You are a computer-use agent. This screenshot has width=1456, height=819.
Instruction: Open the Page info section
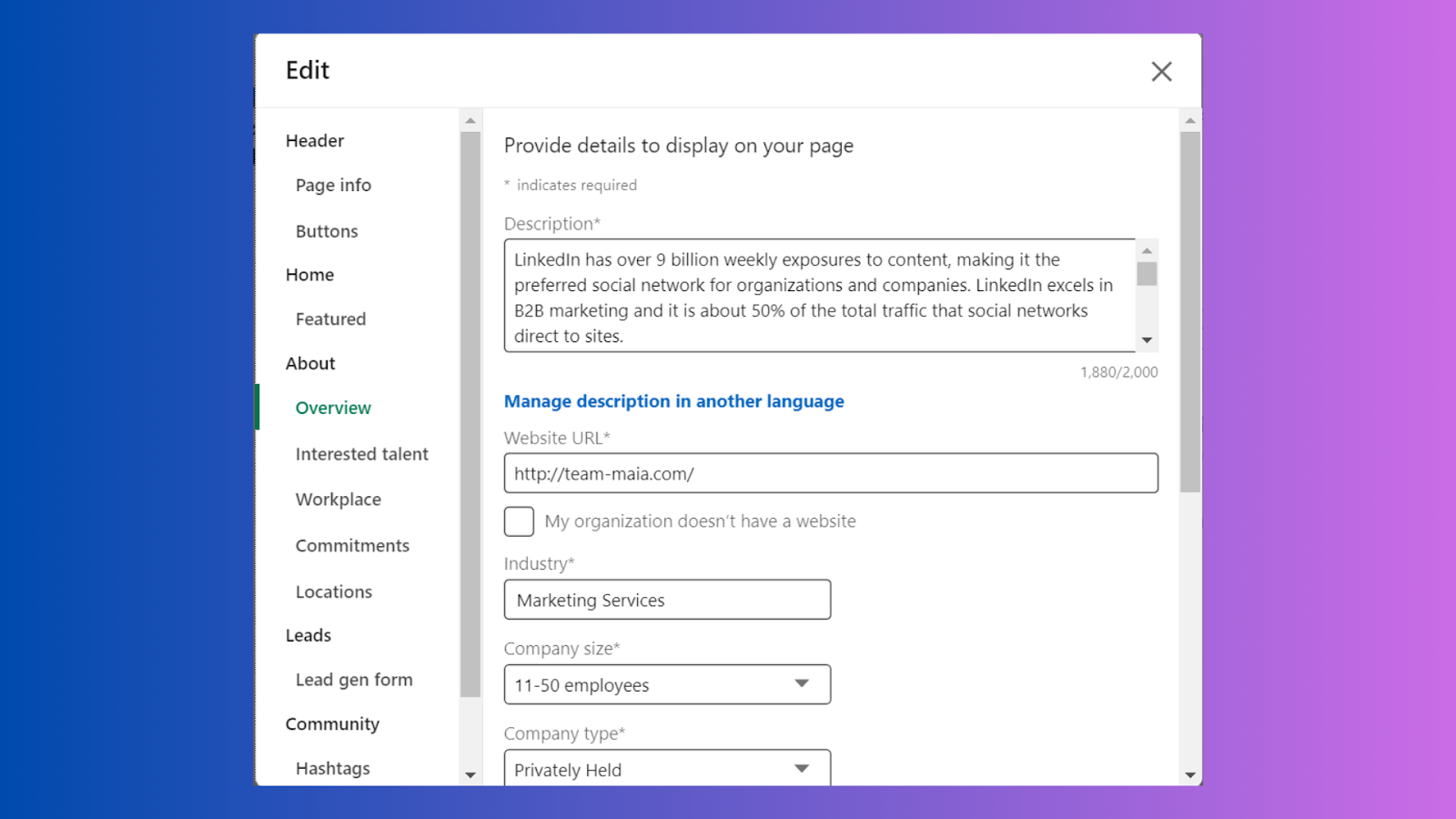(333, 186)
